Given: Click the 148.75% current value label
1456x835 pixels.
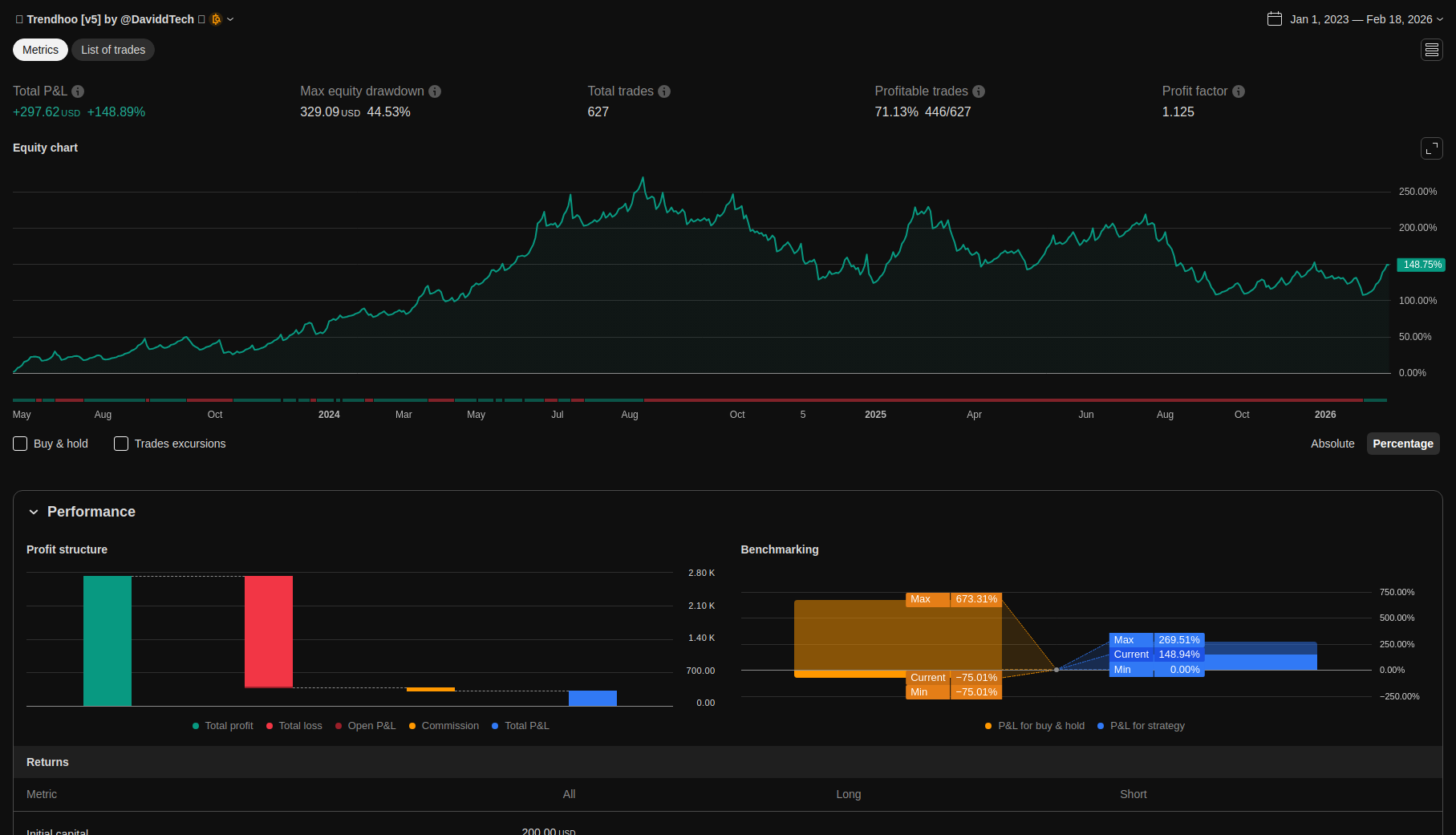Looking at the screenshot, I should tap(1422, 265).
